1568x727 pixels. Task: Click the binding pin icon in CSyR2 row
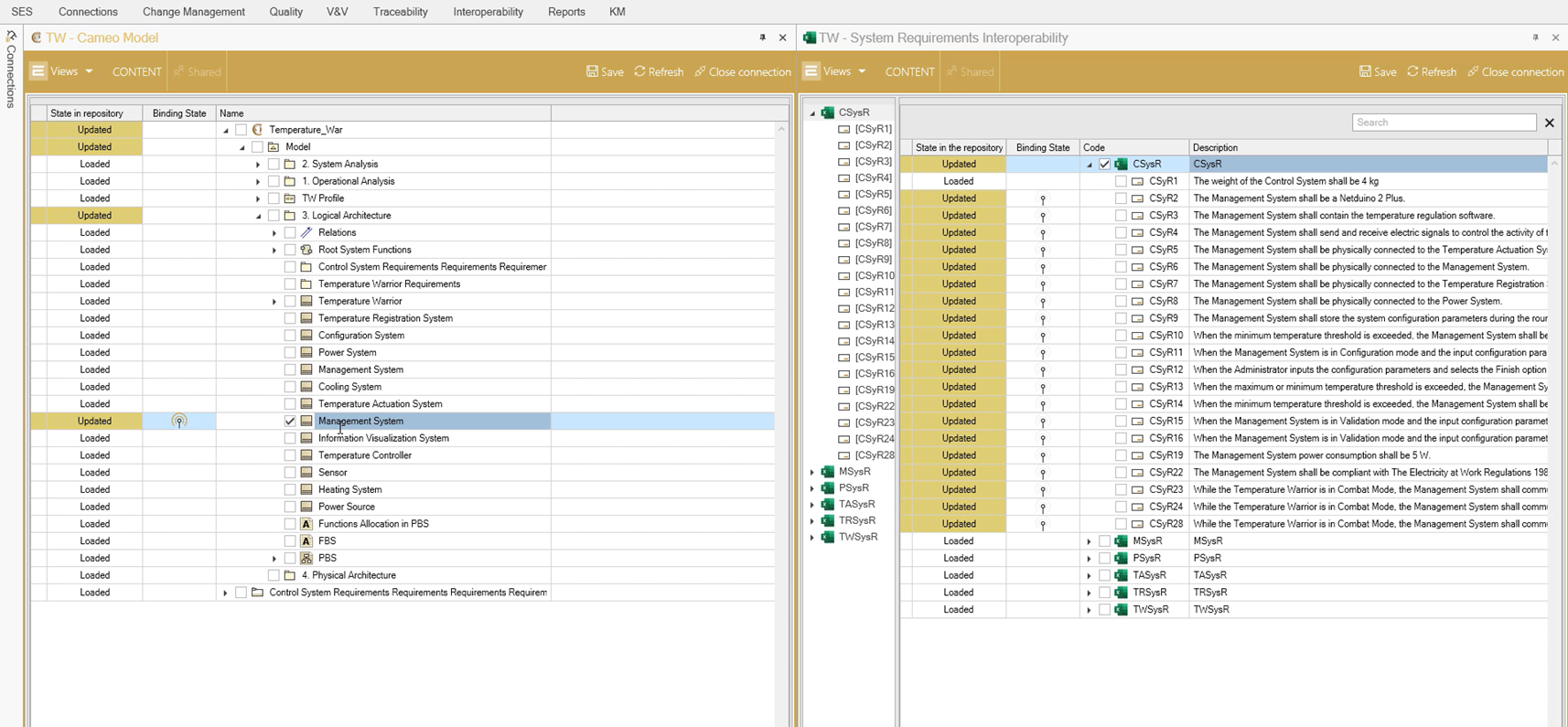coord(1043,198)
